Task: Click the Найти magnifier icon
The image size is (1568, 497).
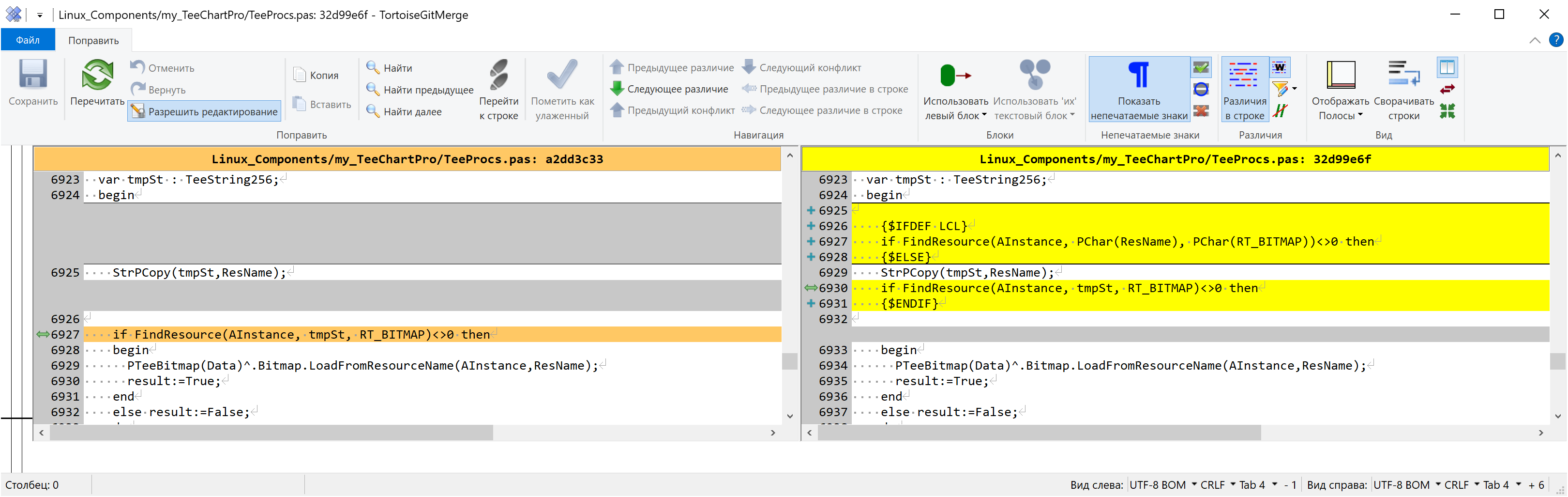Action: click(373, 68)
